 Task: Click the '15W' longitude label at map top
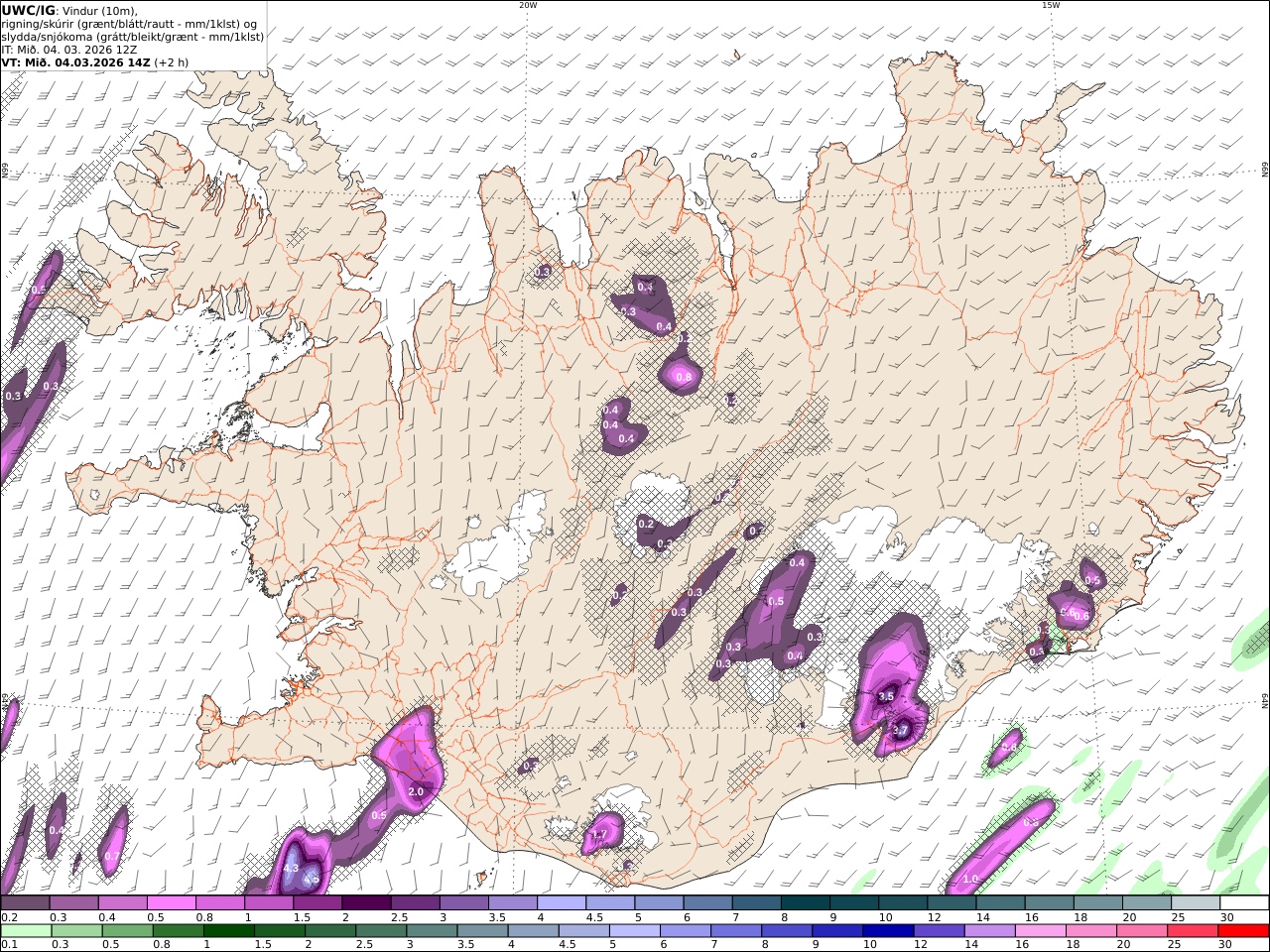(x=1051, y=5)
